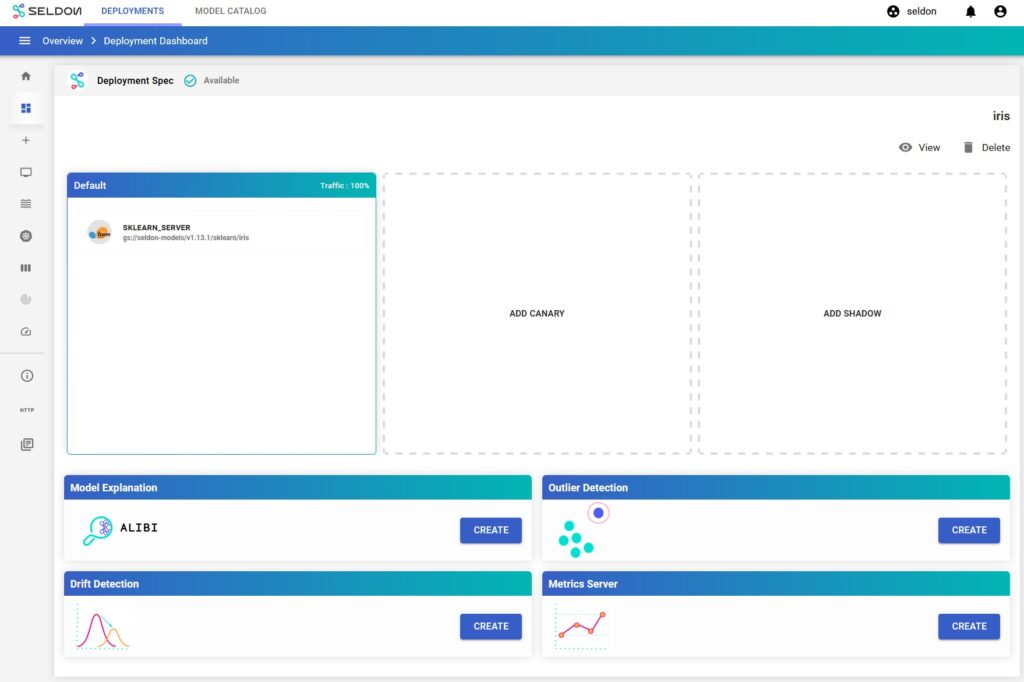Click the Metrics Server panel header
This screenshot has height=682, width=1024.
coord(776,583)
